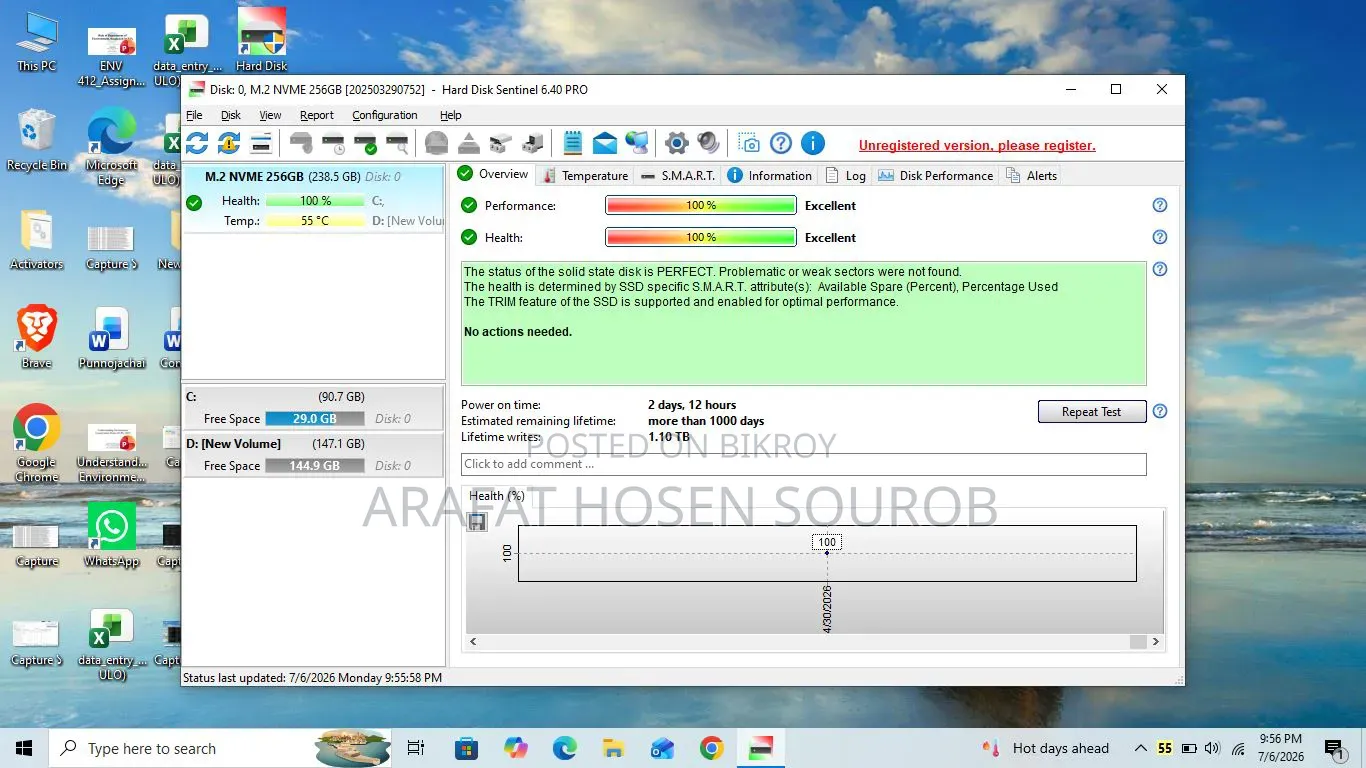Viewport: 1366px width, 768px height.
Task: Click the save floppy icon on Health chart
Action: 477,521
